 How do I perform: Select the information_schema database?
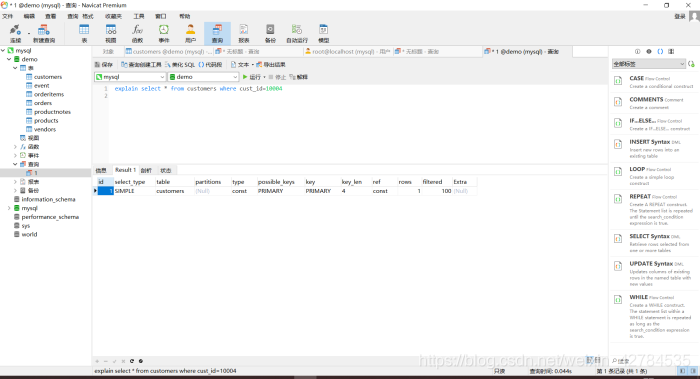pos(48,199)
